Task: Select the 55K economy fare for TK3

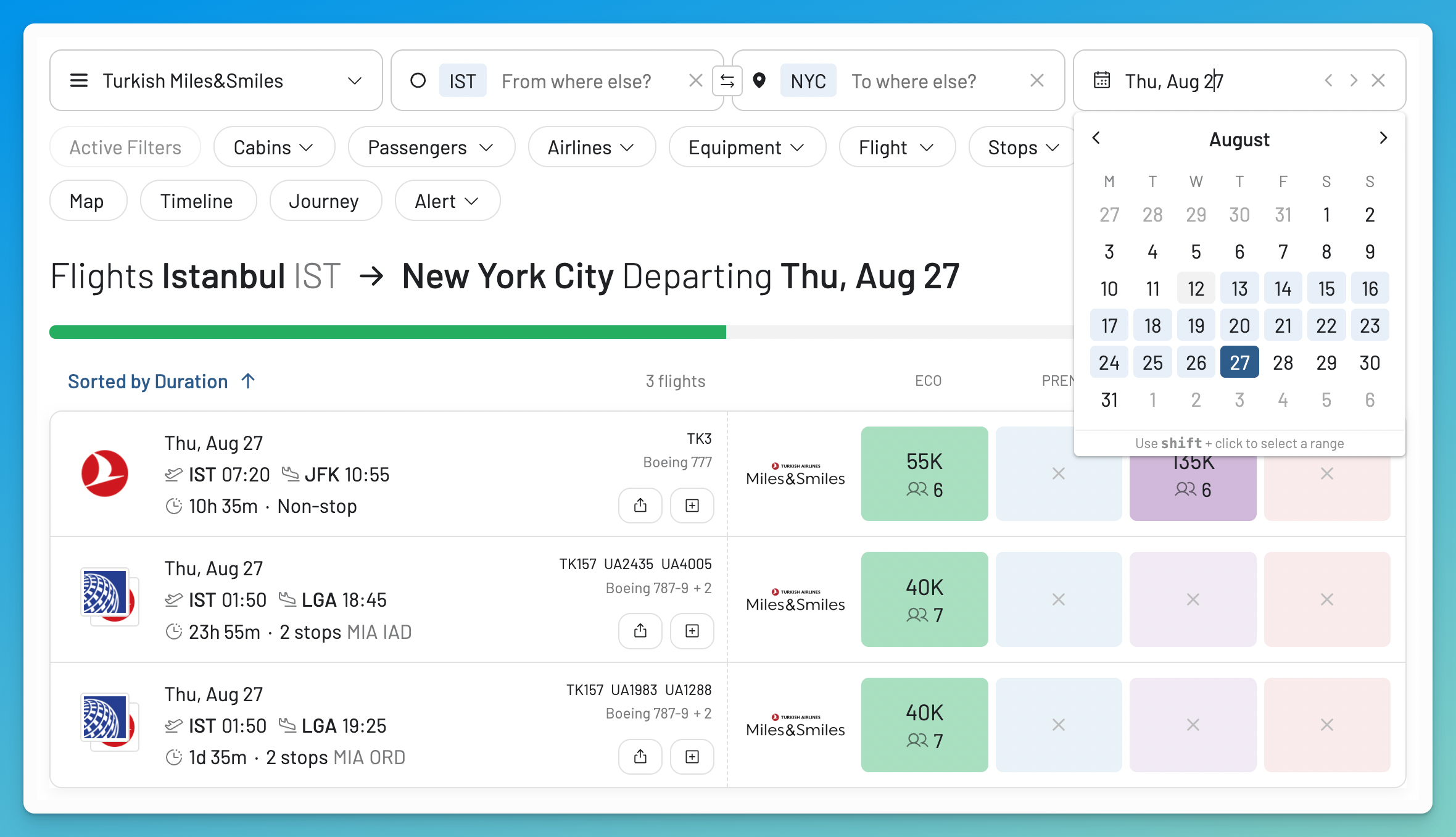Action: click(x=924, y=474)
